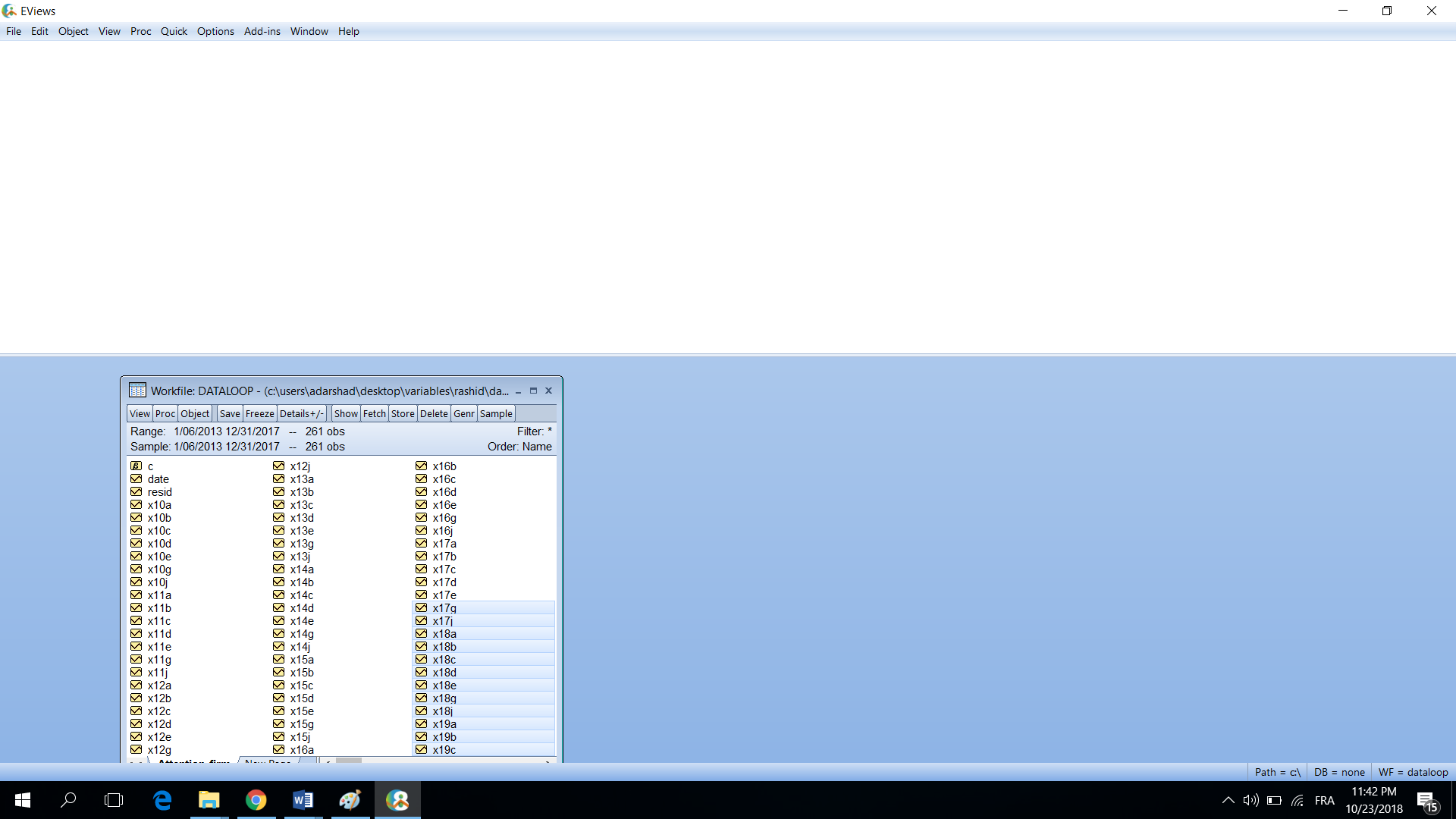
Task: Select the x12j series icon
Action: [x=279, y=466]
